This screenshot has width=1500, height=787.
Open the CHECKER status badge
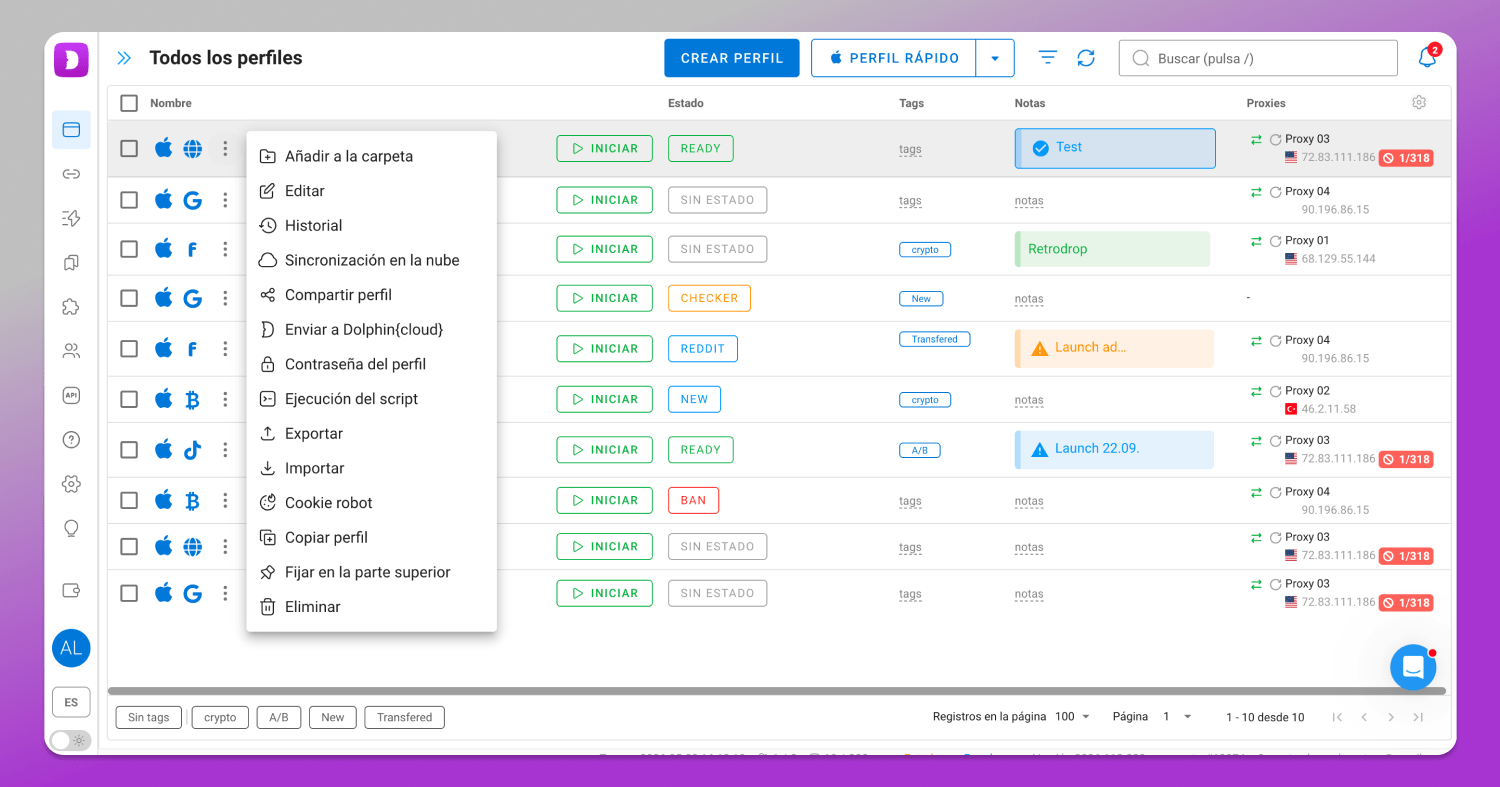tap(709, 298)
